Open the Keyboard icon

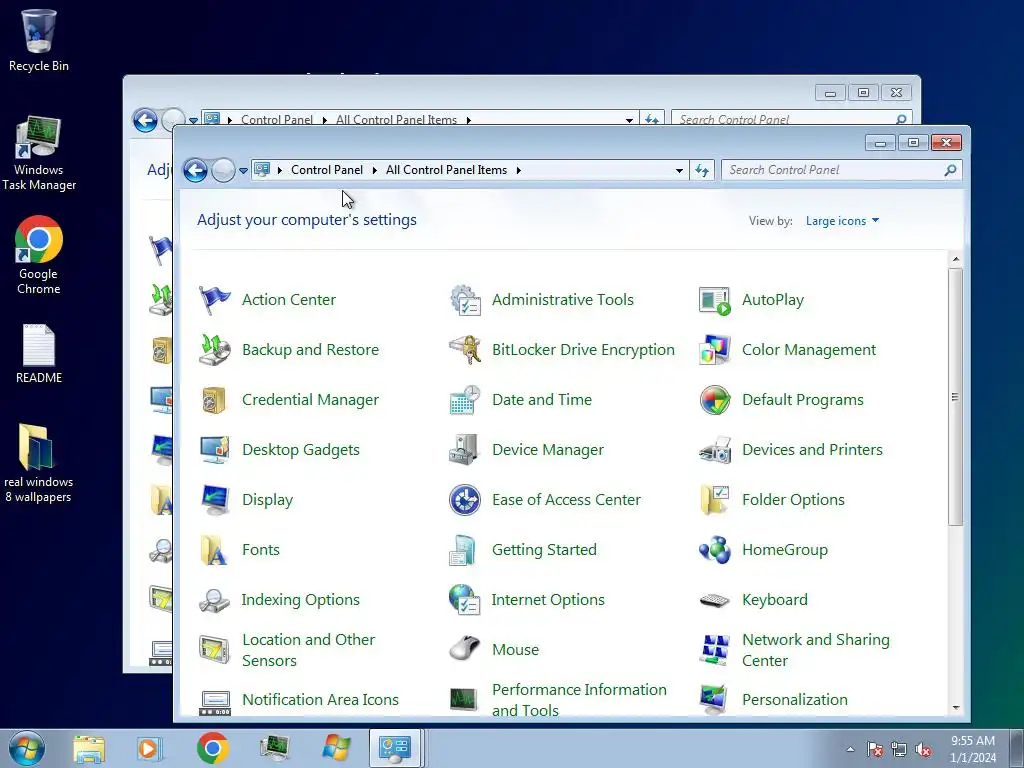pyautogui.click(x=715, y=600)
